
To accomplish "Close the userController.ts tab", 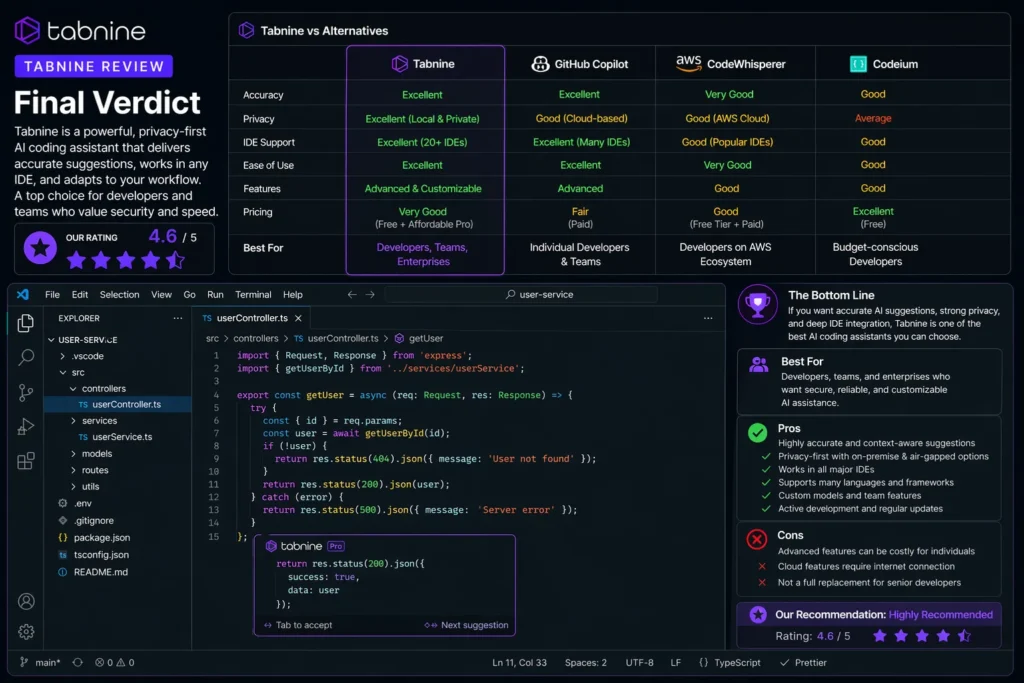I will point(298,318).
